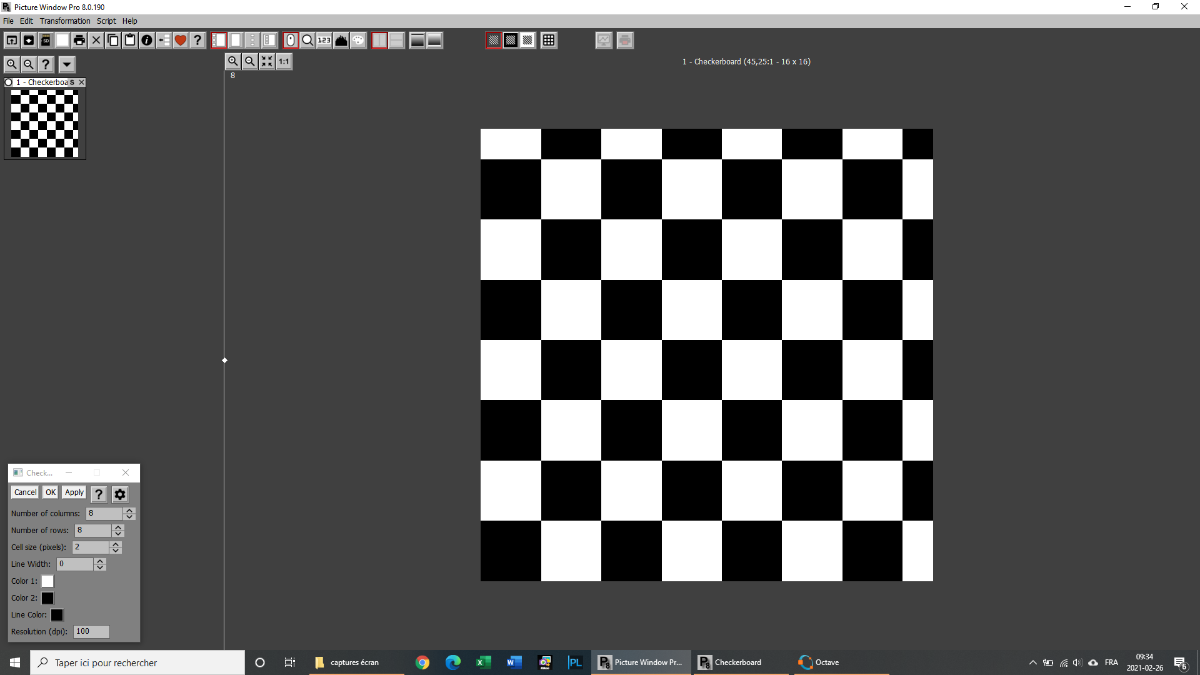Viewport: 1200px width, 675px height.
Task: Open the Script menu
Action: 105,20
